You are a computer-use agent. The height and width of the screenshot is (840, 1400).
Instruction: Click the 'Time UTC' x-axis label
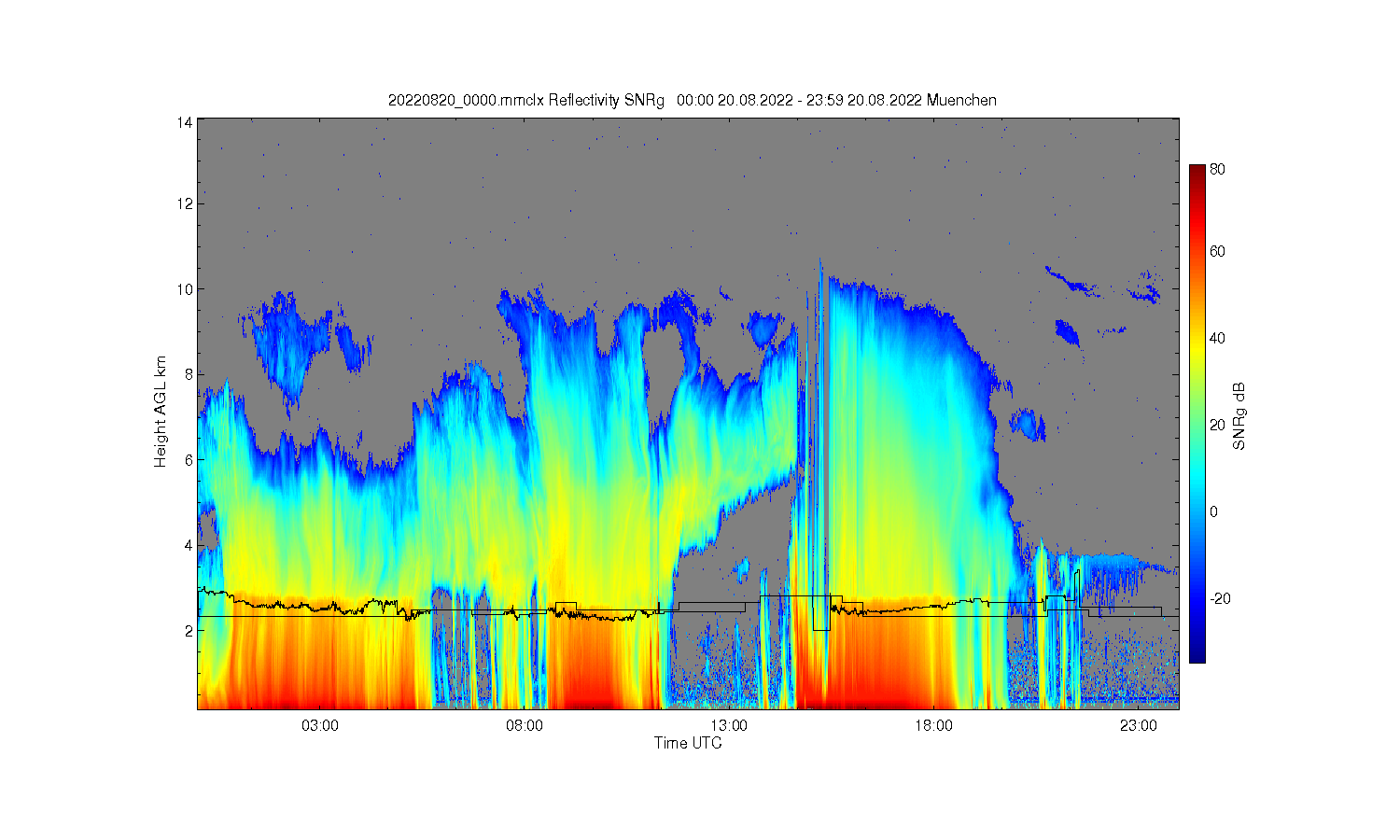coord(688,743)
